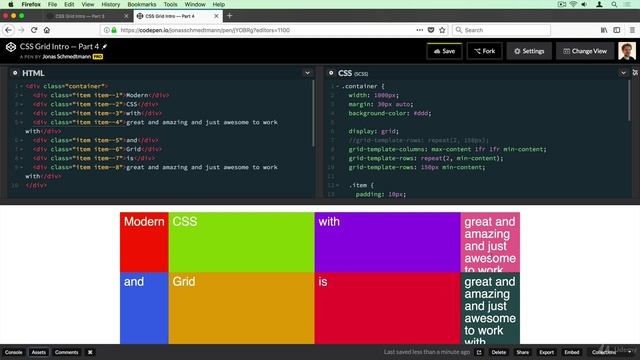This screenshot has height=360, width=640.
Task: Open the Change View menu
Action: pos(585,51)
